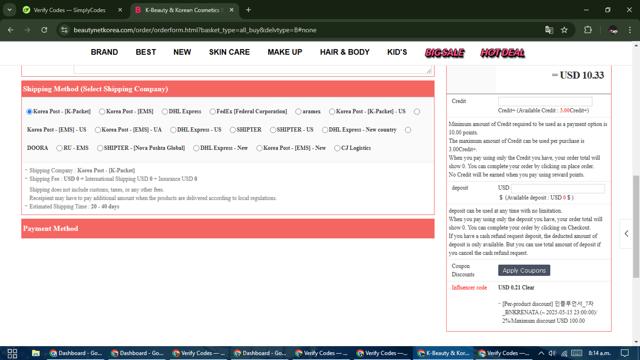
Task: Bookmark this page with the star icon
Action: tap(564, 30)
